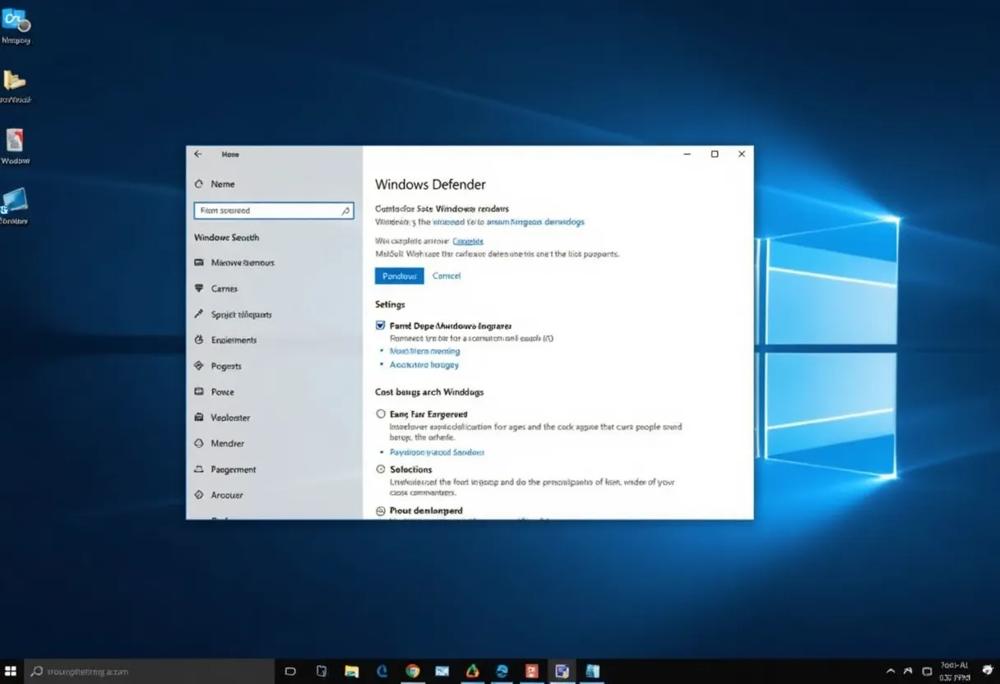Launch Microsoft Edge from the taskbar
This screenshot has height=684, width=1000.
tap(382, 671)
